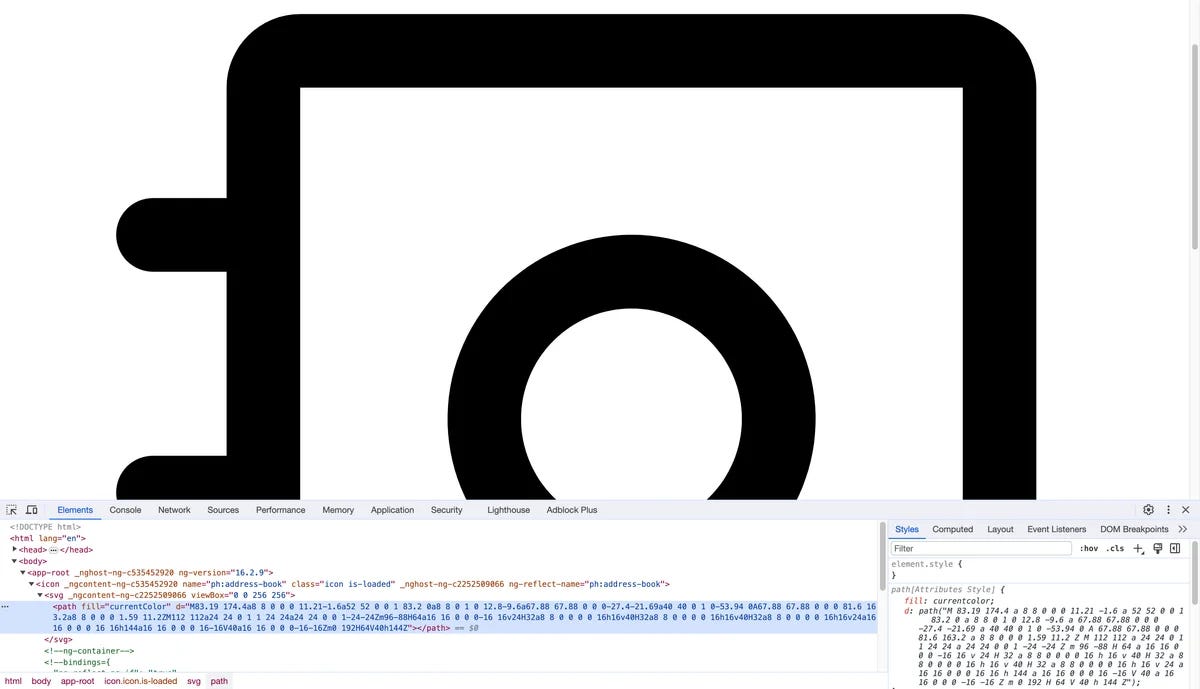This screenshot has width=1200, height=689.
Task: Click the app-root breadcrumb
Action: pyautogui.click(x=77, y=681)
